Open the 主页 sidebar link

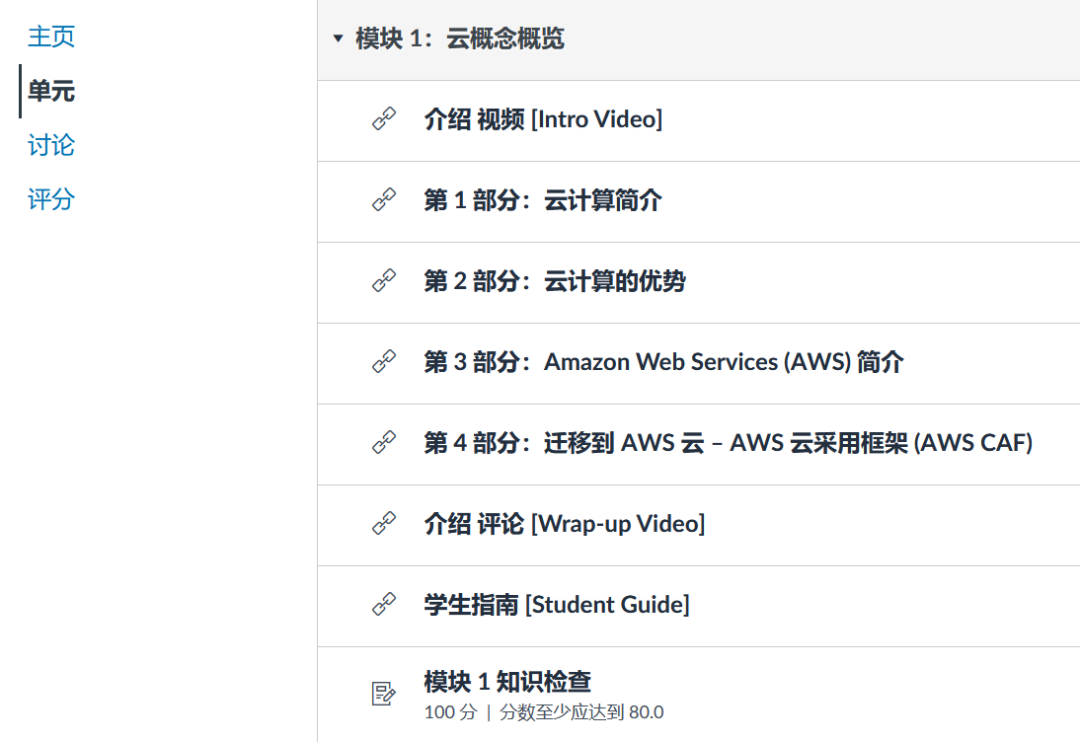(51, 37)
